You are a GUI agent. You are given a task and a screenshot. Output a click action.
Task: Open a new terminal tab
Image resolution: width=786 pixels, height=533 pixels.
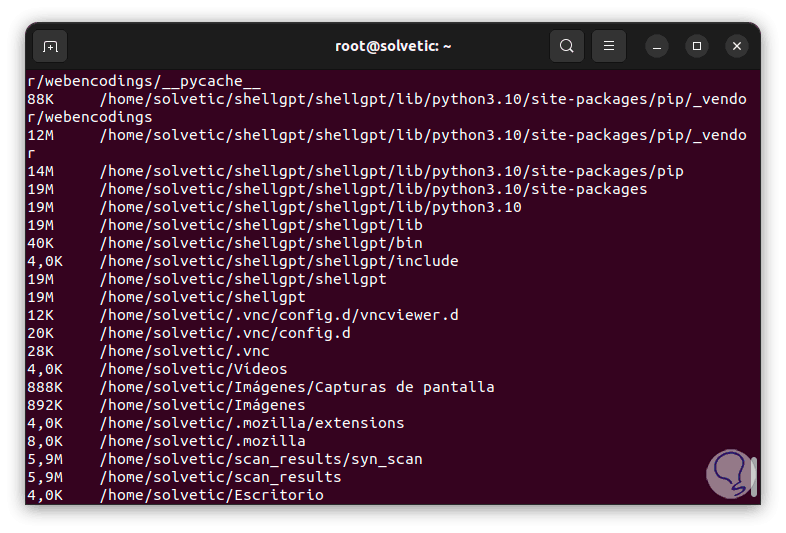click(x=50, y=46)
